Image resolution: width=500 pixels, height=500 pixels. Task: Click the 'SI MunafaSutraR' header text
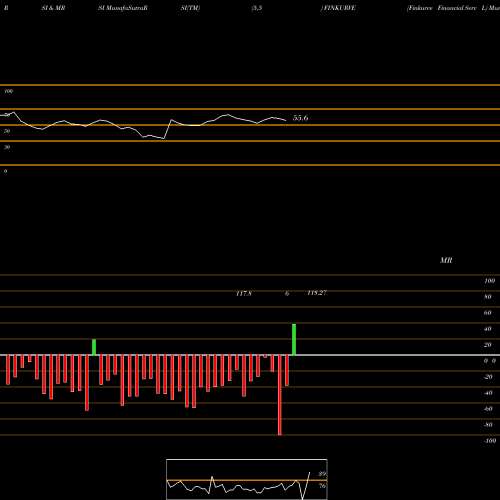(123, 8)
